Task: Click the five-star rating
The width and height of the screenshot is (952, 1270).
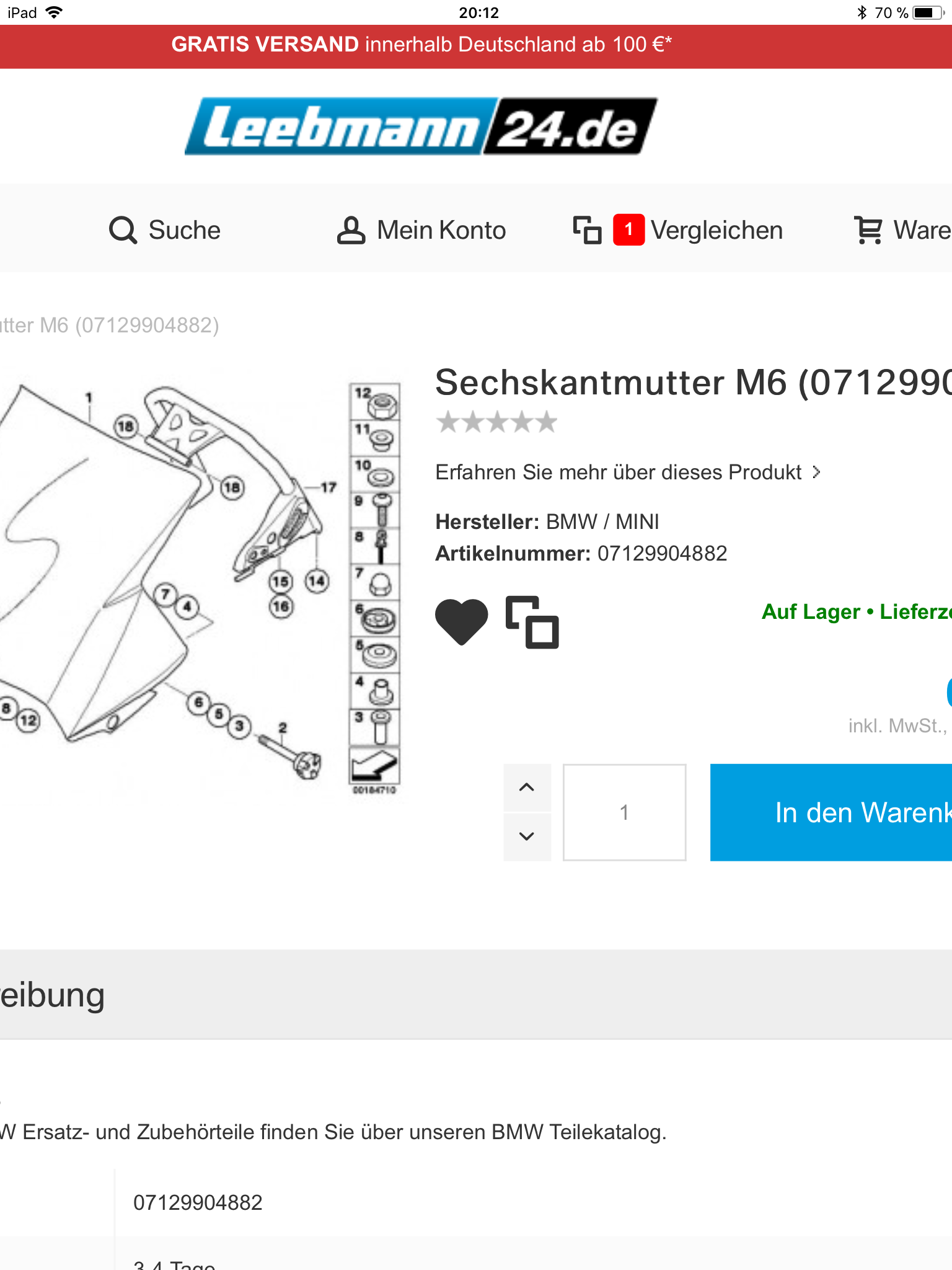Action: 496,422
